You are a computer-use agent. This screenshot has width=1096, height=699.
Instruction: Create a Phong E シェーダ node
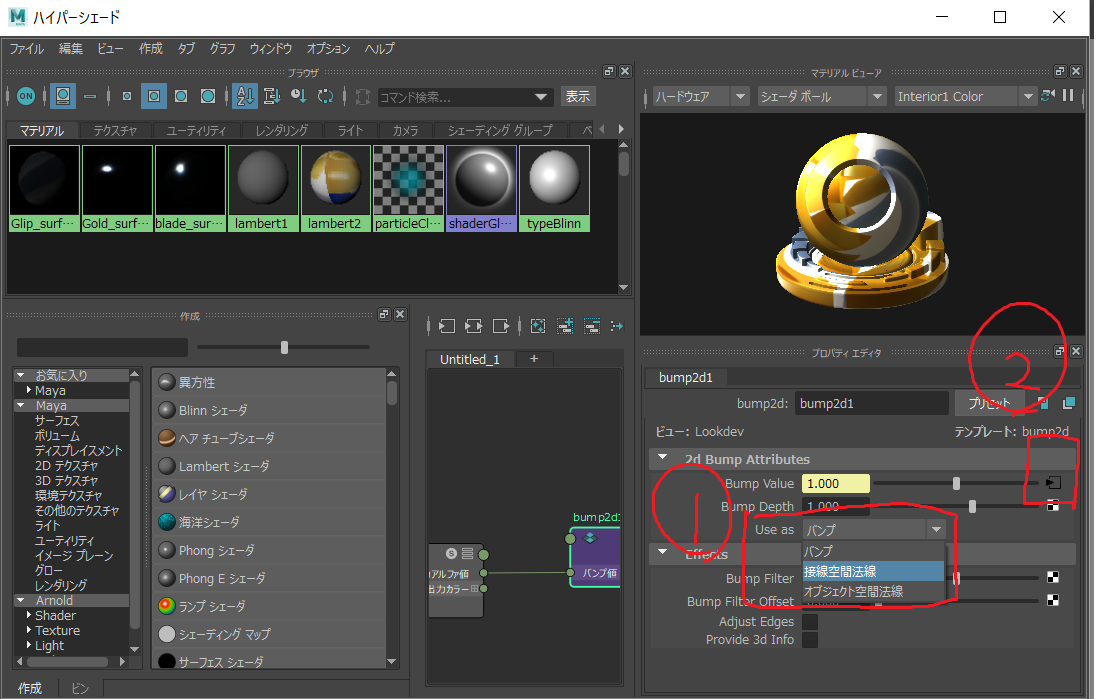click(268, 578)
